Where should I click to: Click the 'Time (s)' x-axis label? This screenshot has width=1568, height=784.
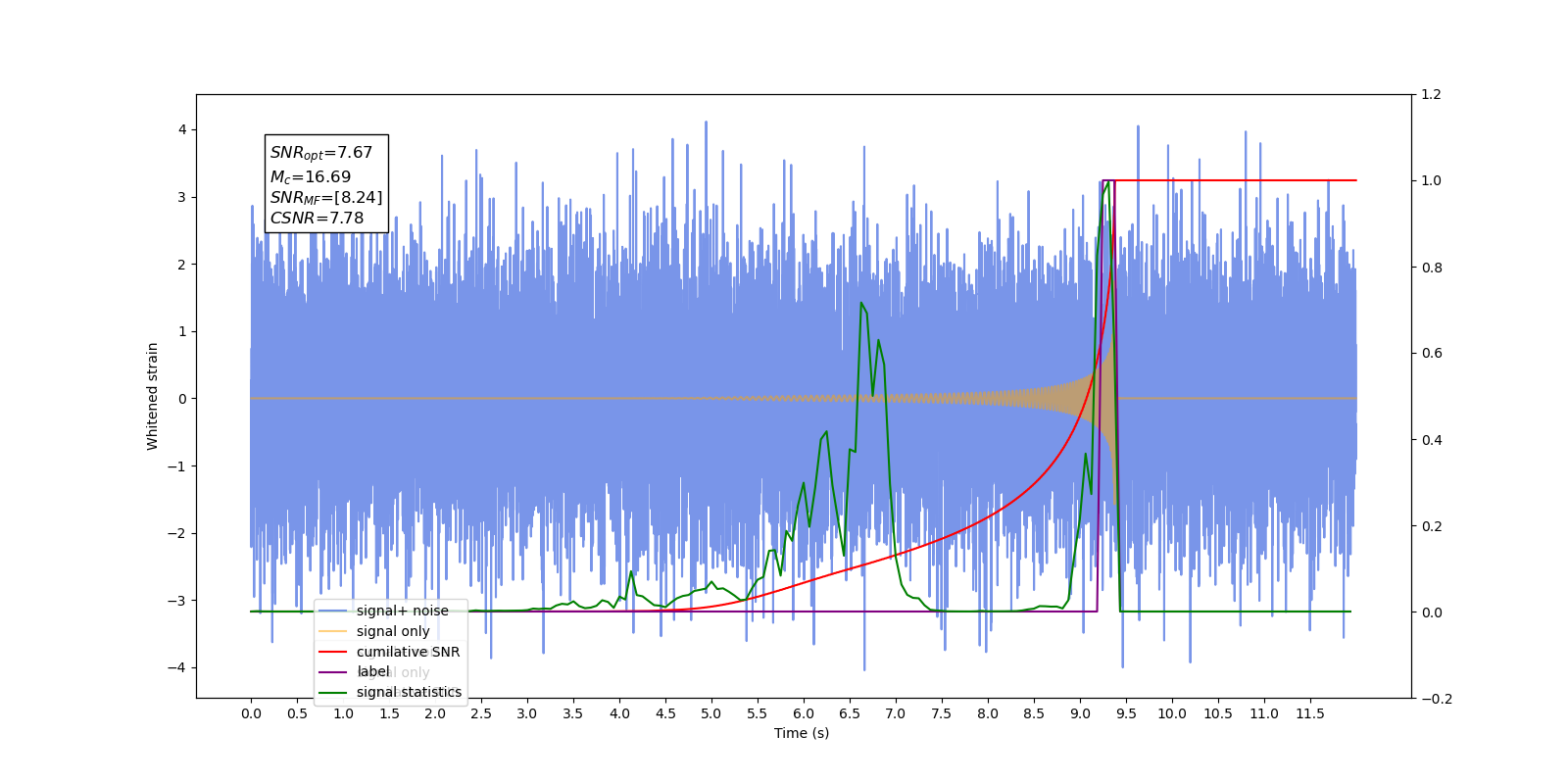pyautogui.click(x=802, y=733)
